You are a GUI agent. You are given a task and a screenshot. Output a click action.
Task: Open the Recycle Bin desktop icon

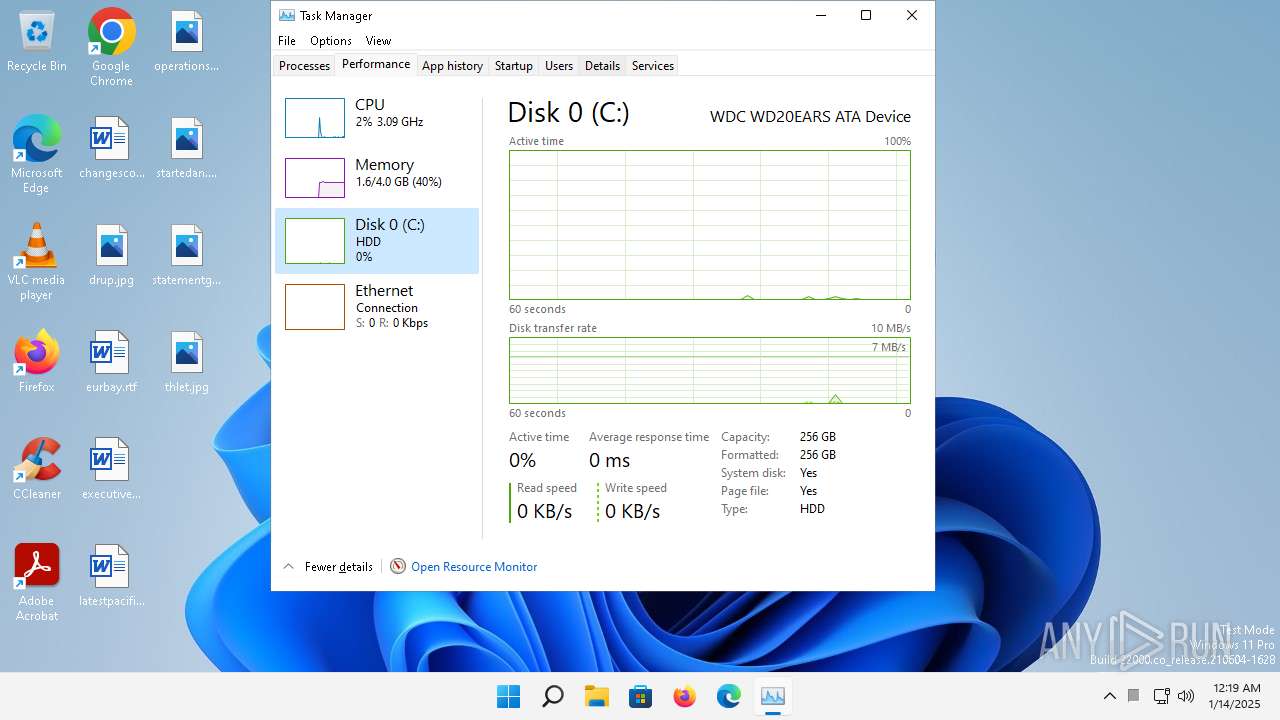tap(37, 42)
